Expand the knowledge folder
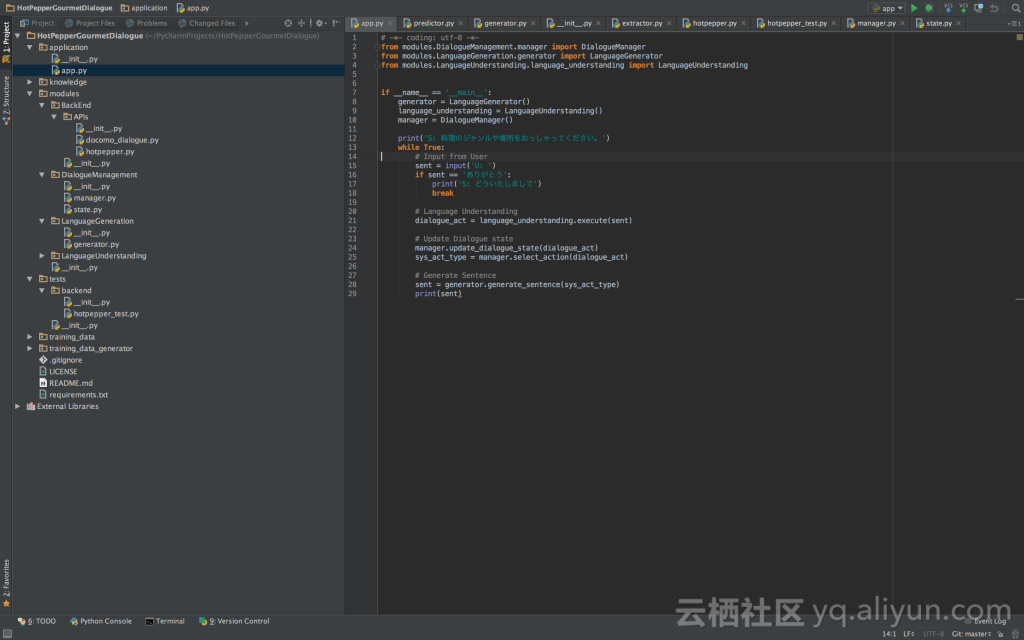This screenshot has width=1024, height=640. point(29,82)
